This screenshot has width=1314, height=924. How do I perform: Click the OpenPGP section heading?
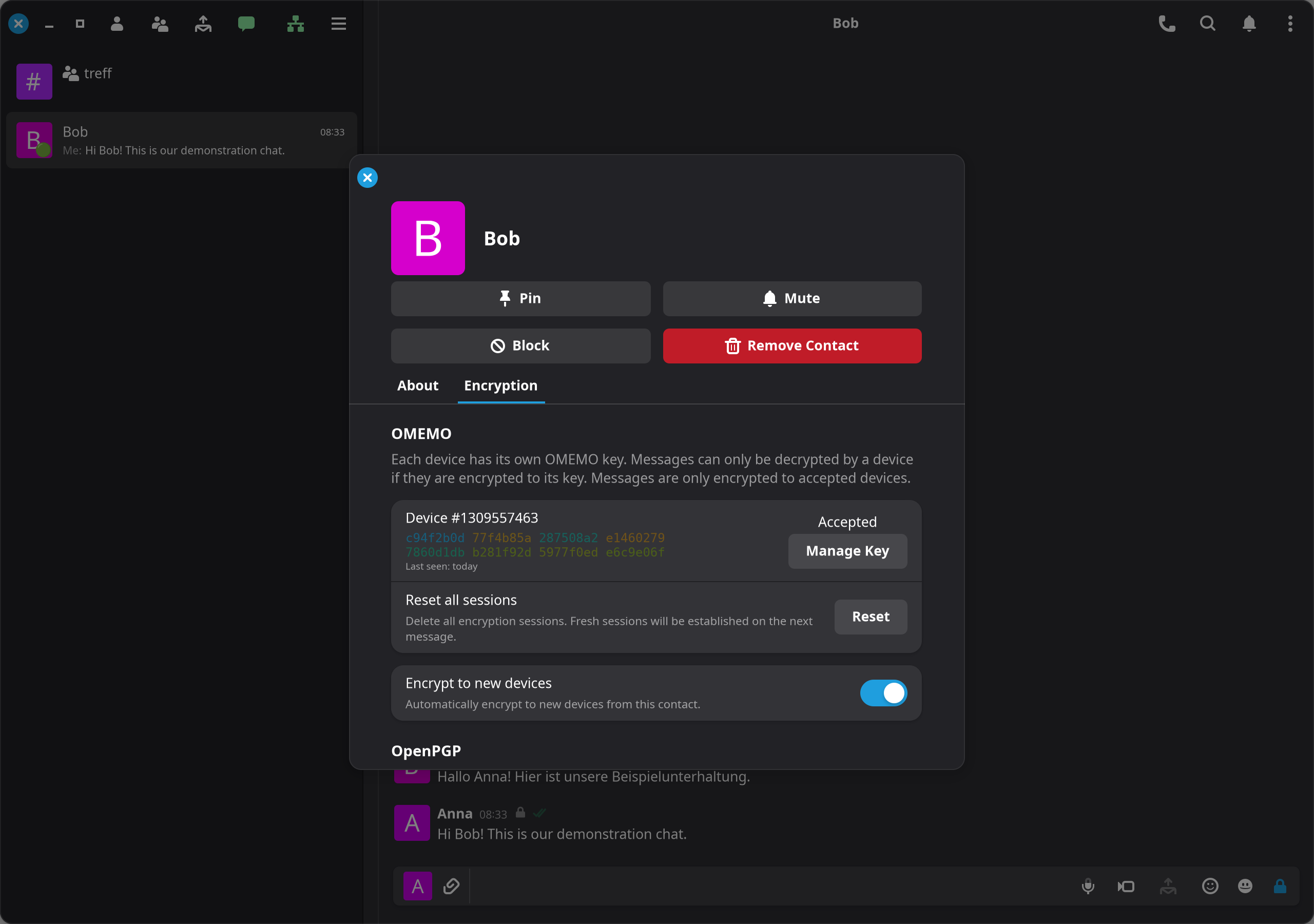coord(426,750)
